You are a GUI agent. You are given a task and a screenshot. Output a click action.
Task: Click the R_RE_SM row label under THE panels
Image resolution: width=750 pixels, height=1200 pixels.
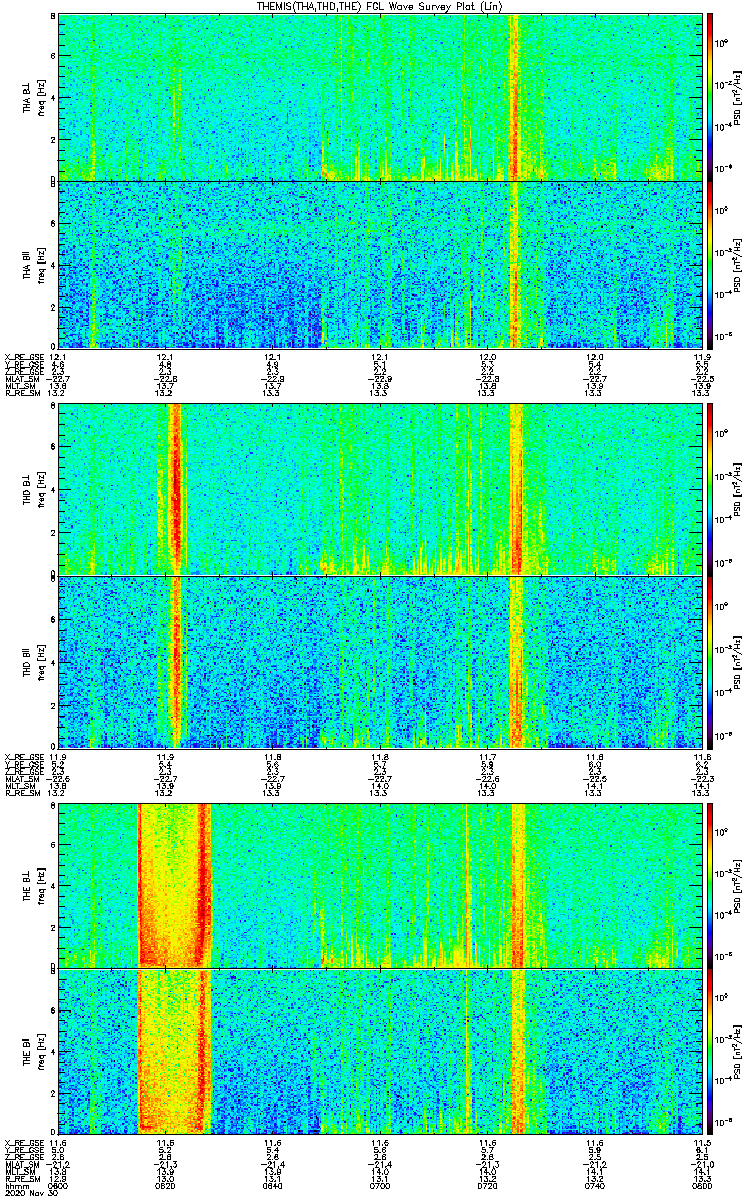pyautogui.click(x=21, y=1178)
